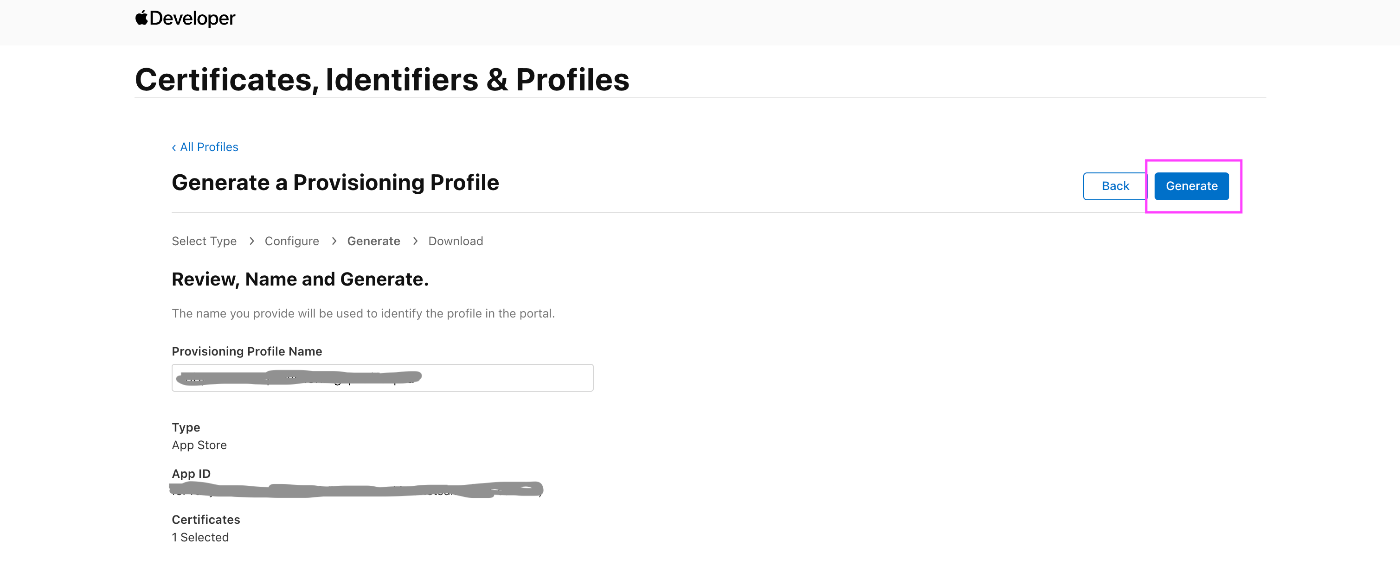Click the Review, Name and Generate heading
The height and width of the screenshot is (572, 1400).
300,279
